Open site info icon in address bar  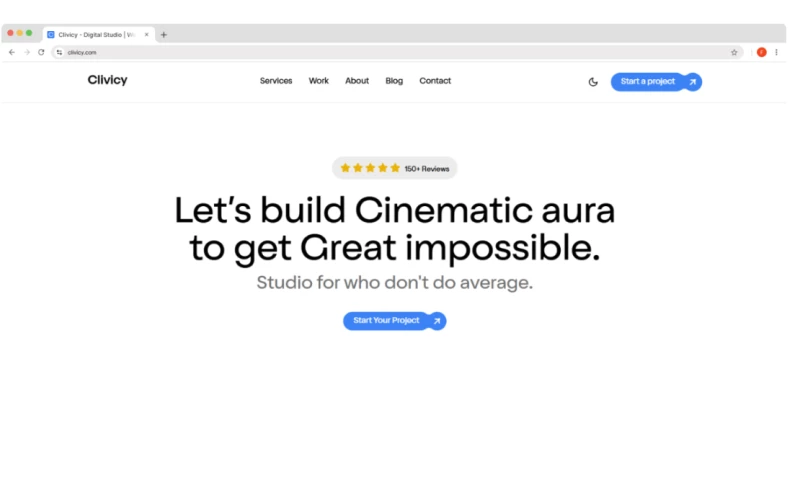(x=59, y=53)
